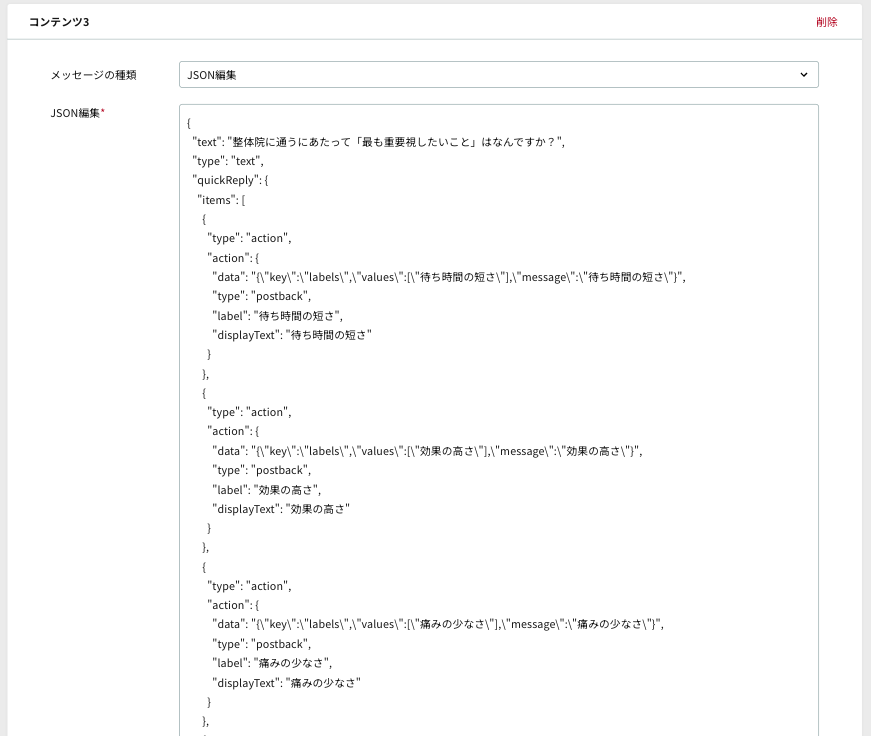Click the コンテンツ3 section header title
Image resolution: width=871 pixels, height=736 pixels.
[59, 22]
